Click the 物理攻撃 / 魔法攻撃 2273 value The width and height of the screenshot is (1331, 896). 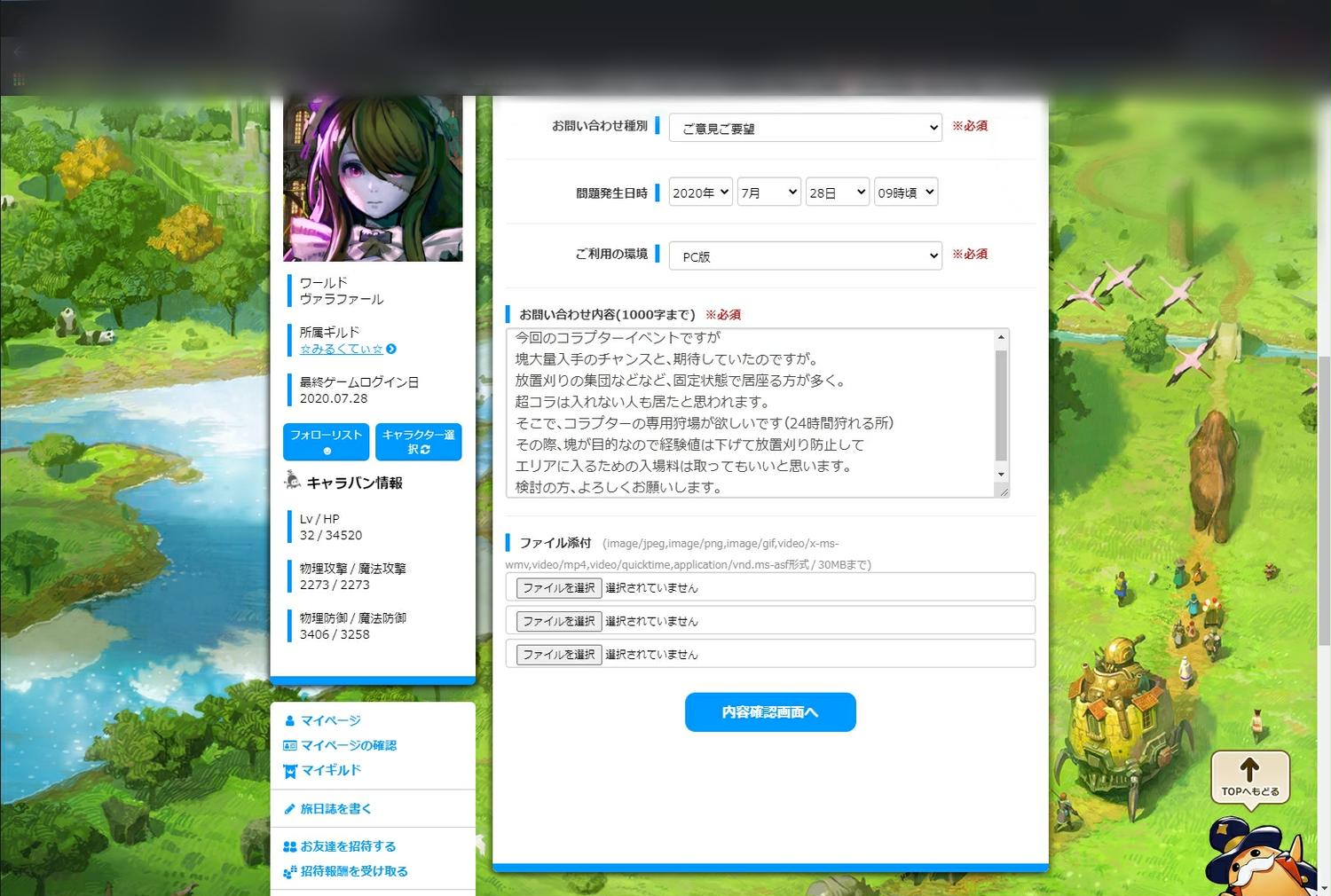point(335,585)
